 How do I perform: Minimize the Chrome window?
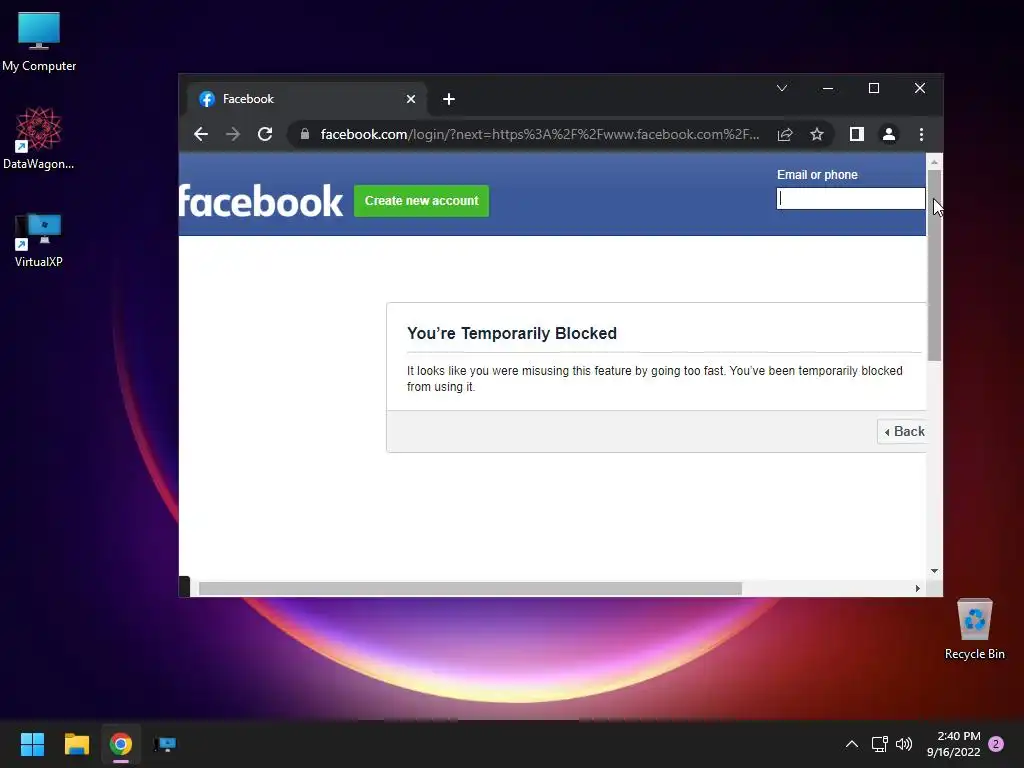tap(828, 88)
